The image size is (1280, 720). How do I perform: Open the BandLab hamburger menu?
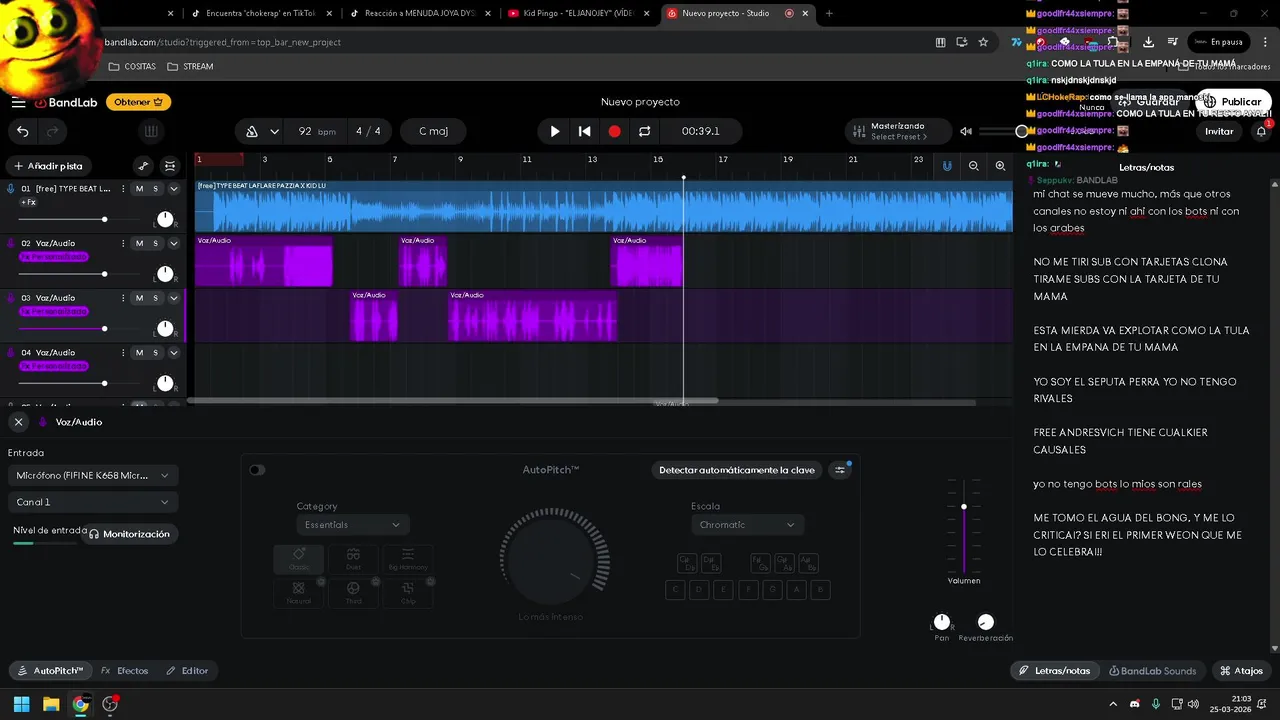[x=18, y=102]
